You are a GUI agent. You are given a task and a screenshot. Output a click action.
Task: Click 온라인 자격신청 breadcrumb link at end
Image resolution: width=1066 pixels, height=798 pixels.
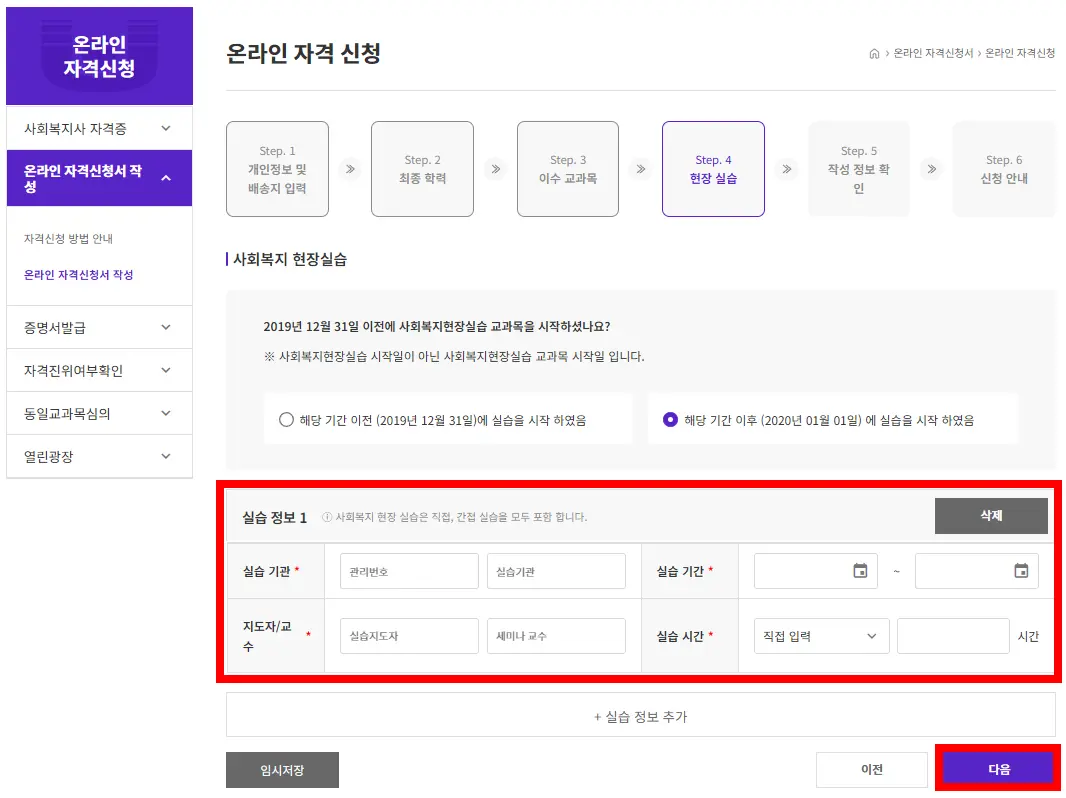coord(1020,53)
